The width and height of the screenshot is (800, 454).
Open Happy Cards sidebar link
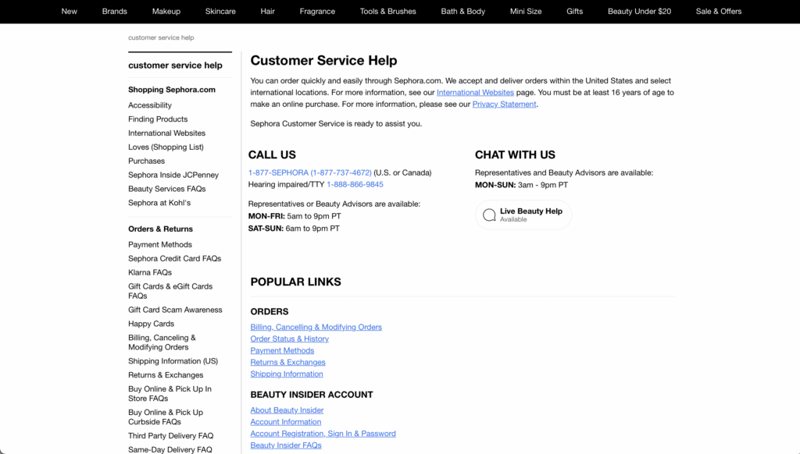(x=151, y=324)
